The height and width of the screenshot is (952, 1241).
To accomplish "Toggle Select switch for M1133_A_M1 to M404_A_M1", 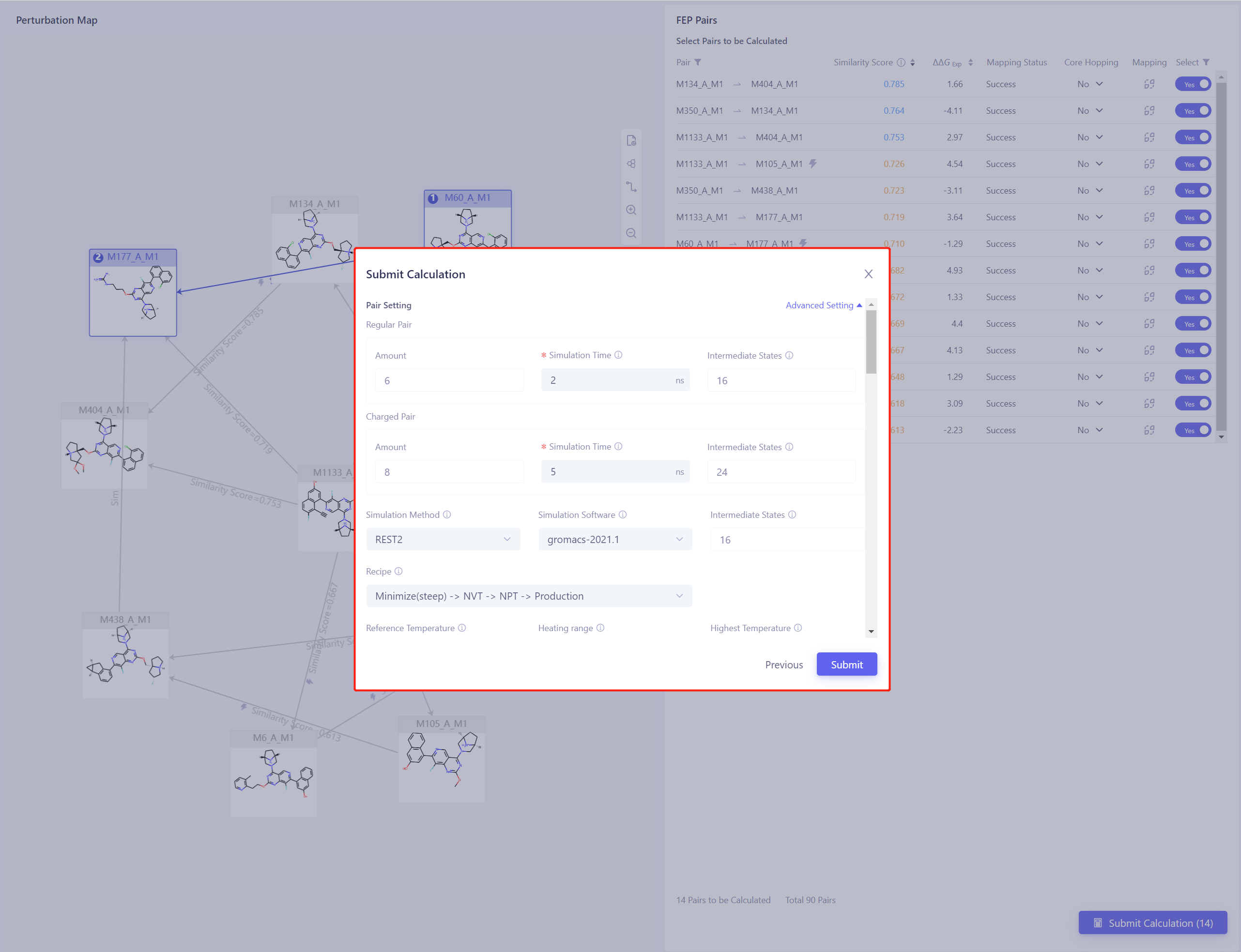I will [1193, 137].
